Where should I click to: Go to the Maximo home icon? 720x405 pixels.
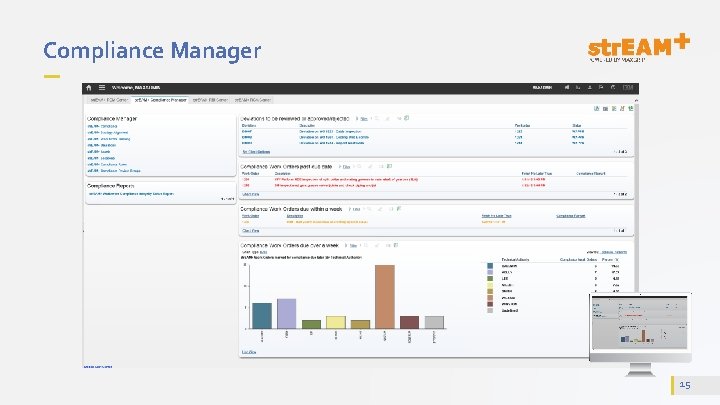[89, 87]
